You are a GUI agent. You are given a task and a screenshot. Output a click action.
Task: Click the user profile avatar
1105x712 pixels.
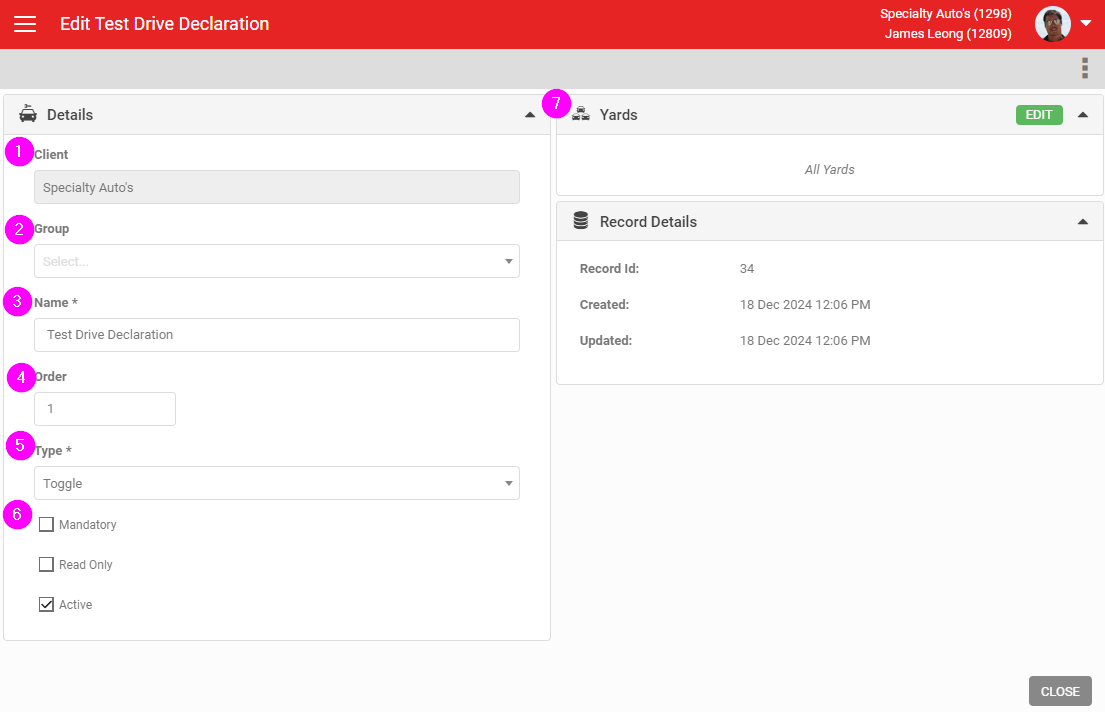tap(1052, 24)
